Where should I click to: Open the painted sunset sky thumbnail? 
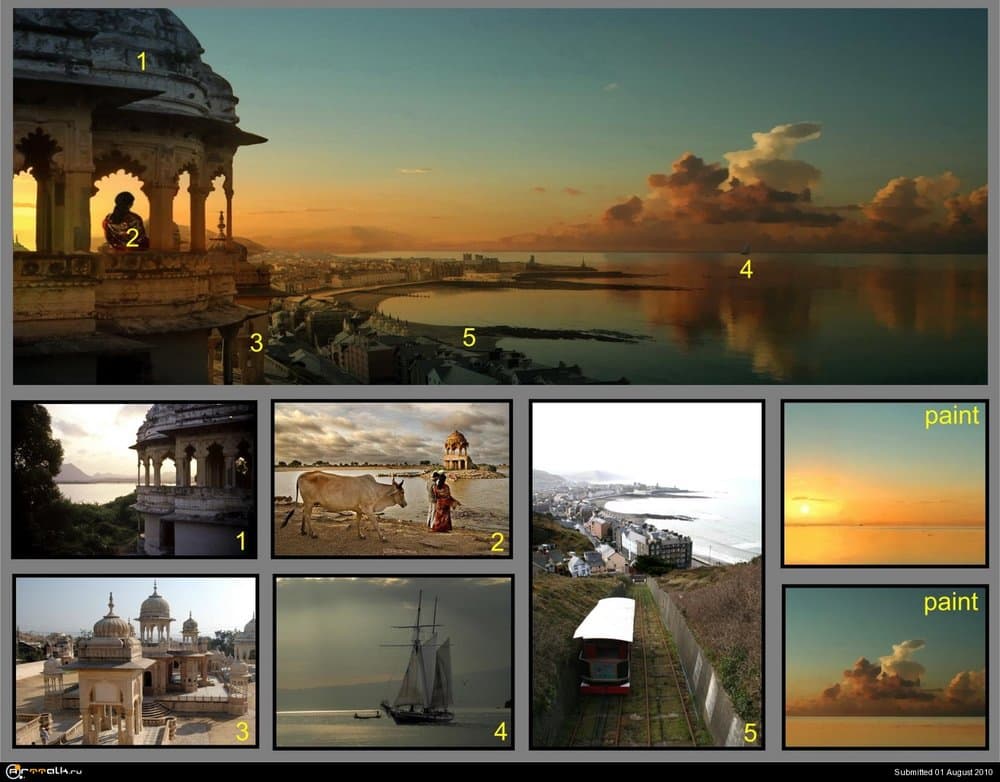click(x=884, y=483)
